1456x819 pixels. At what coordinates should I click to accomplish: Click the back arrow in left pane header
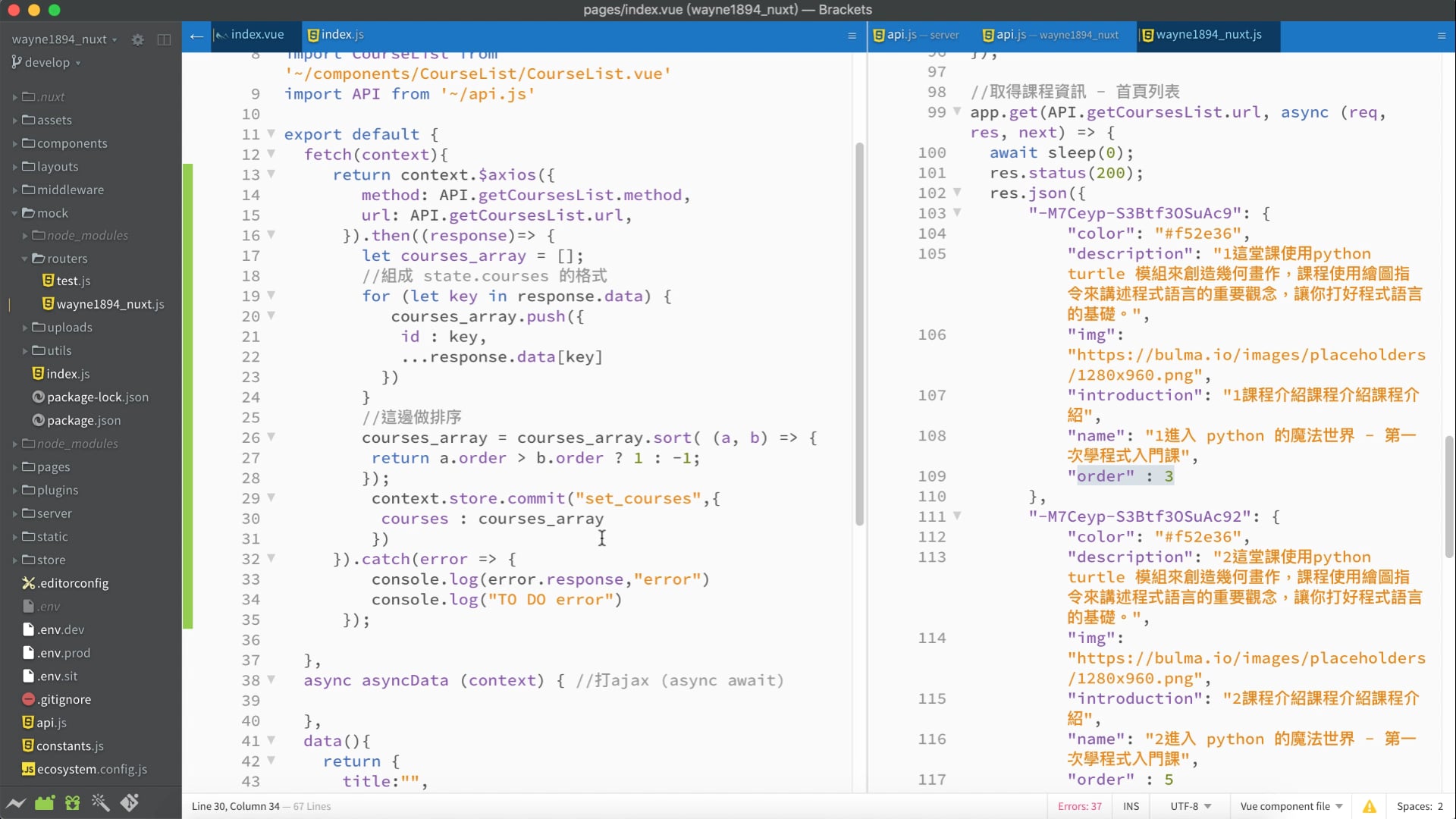coord(196,36)
